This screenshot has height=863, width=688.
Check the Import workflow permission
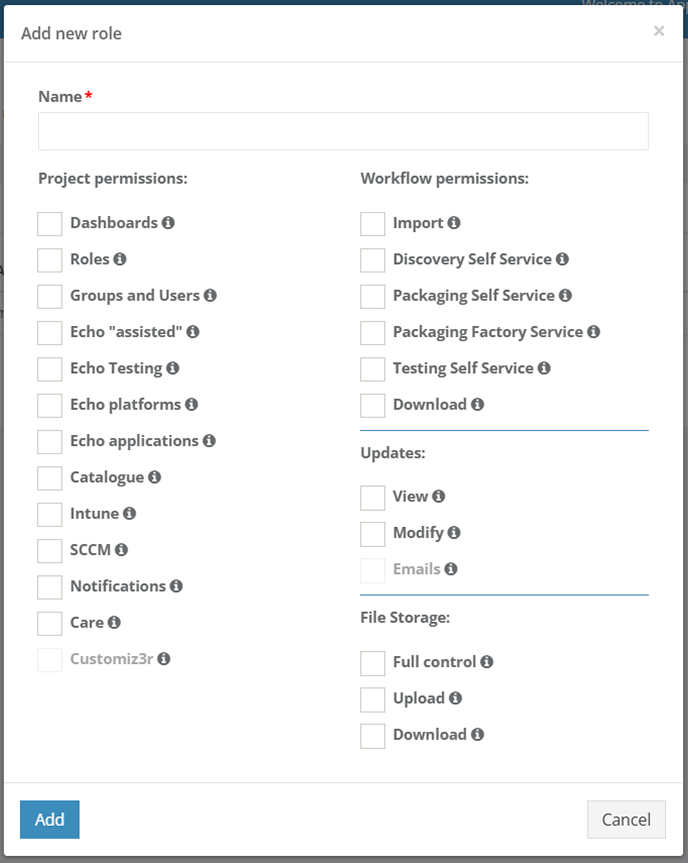(373, 224)
